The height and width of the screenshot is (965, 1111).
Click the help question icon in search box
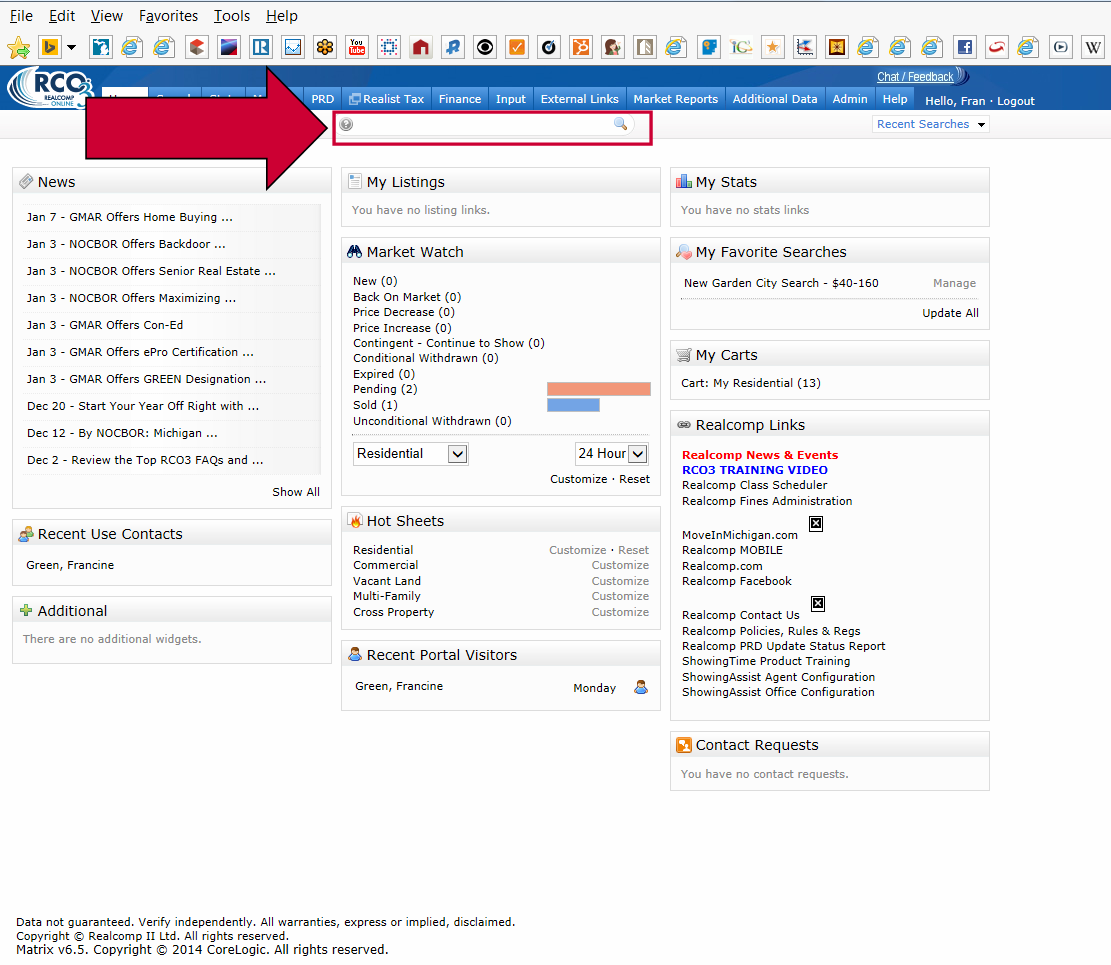click(x=346, y=125)
